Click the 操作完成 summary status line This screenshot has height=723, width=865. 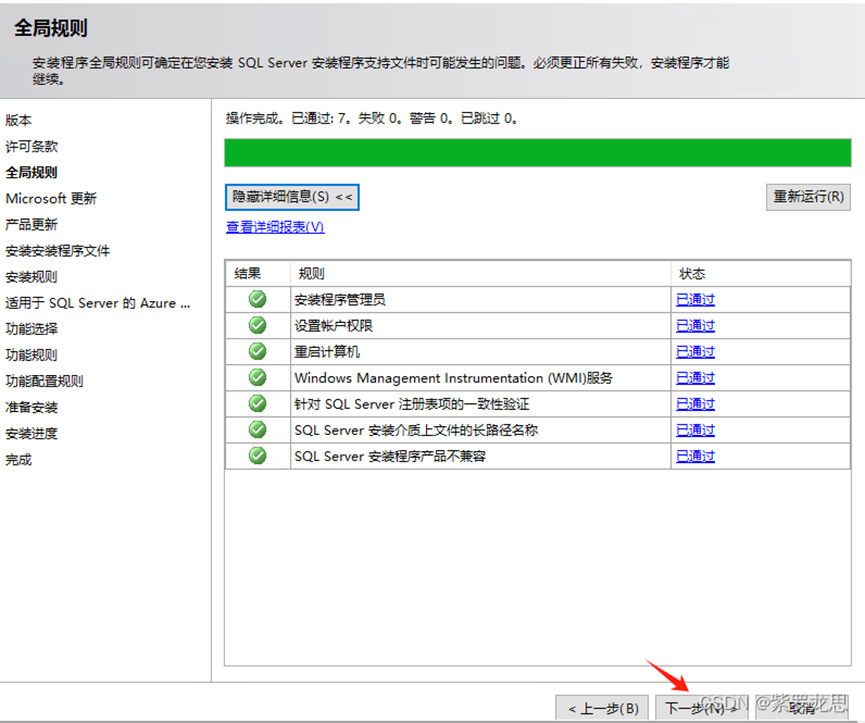click(371, 118)
